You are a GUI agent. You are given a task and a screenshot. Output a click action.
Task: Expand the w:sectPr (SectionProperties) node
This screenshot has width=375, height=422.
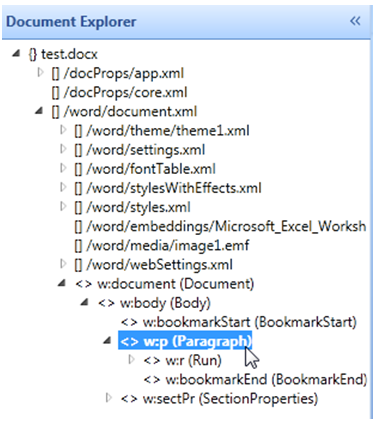coord(108,398)
